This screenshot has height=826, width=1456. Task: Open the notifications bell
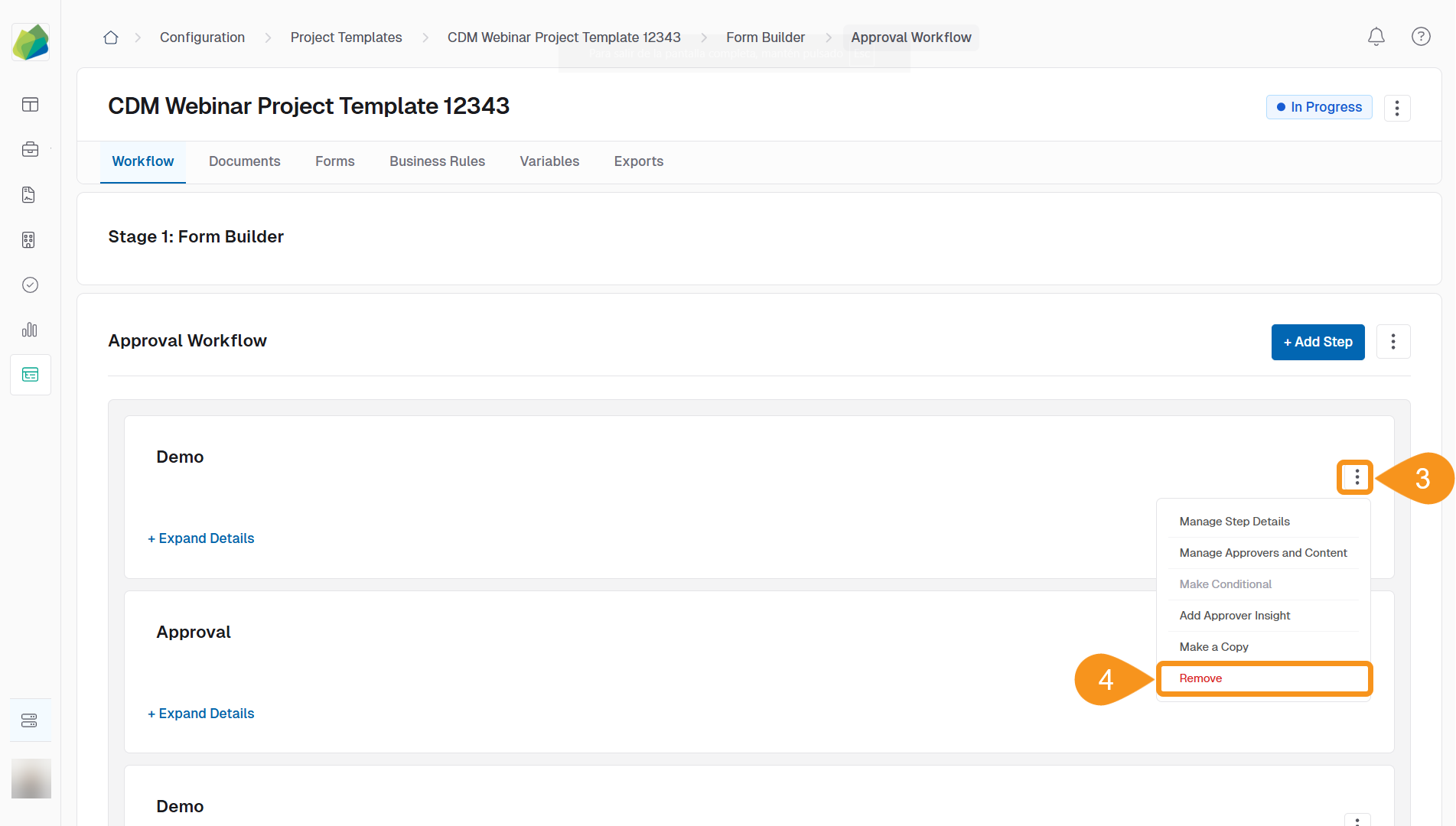pyautogui.click(x=1376, y=37)
